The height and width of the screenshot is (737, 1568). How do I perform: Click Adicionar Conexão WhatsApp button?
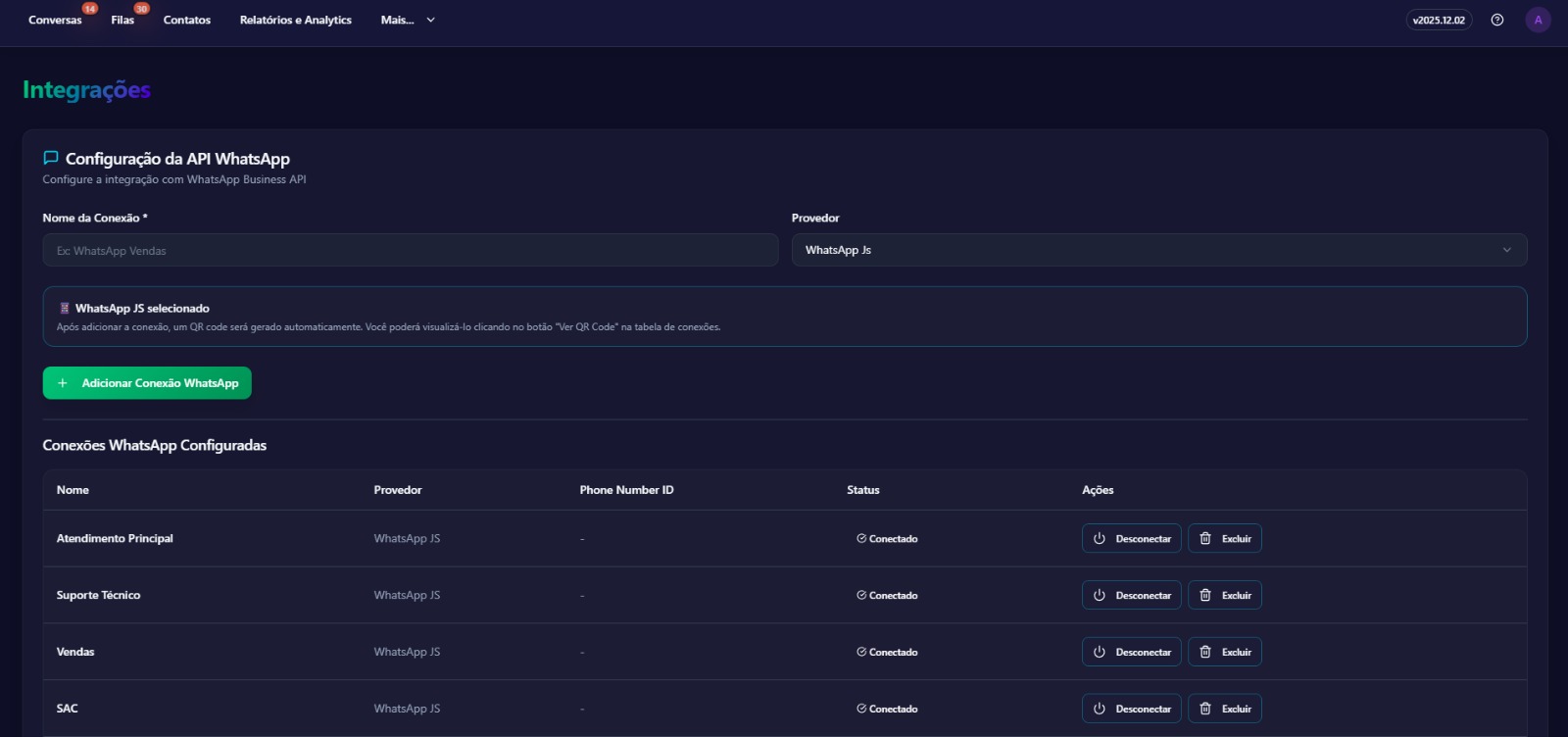click(x=147, y=383)
